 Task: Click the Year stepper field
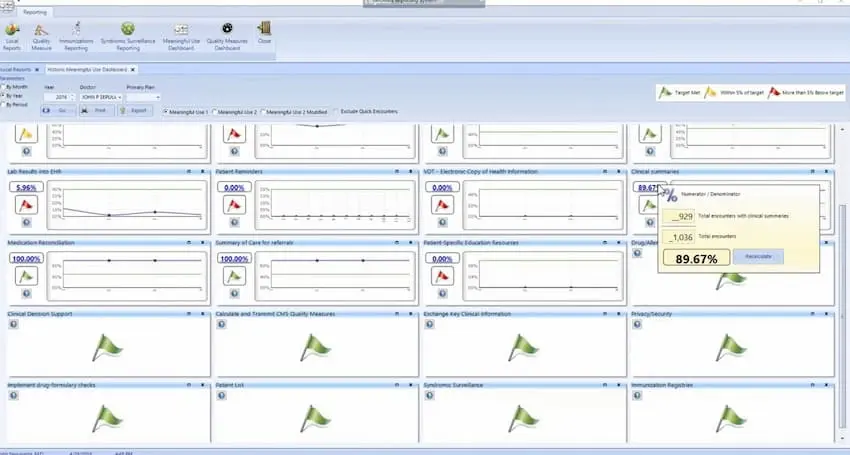[x=59, y=97]
